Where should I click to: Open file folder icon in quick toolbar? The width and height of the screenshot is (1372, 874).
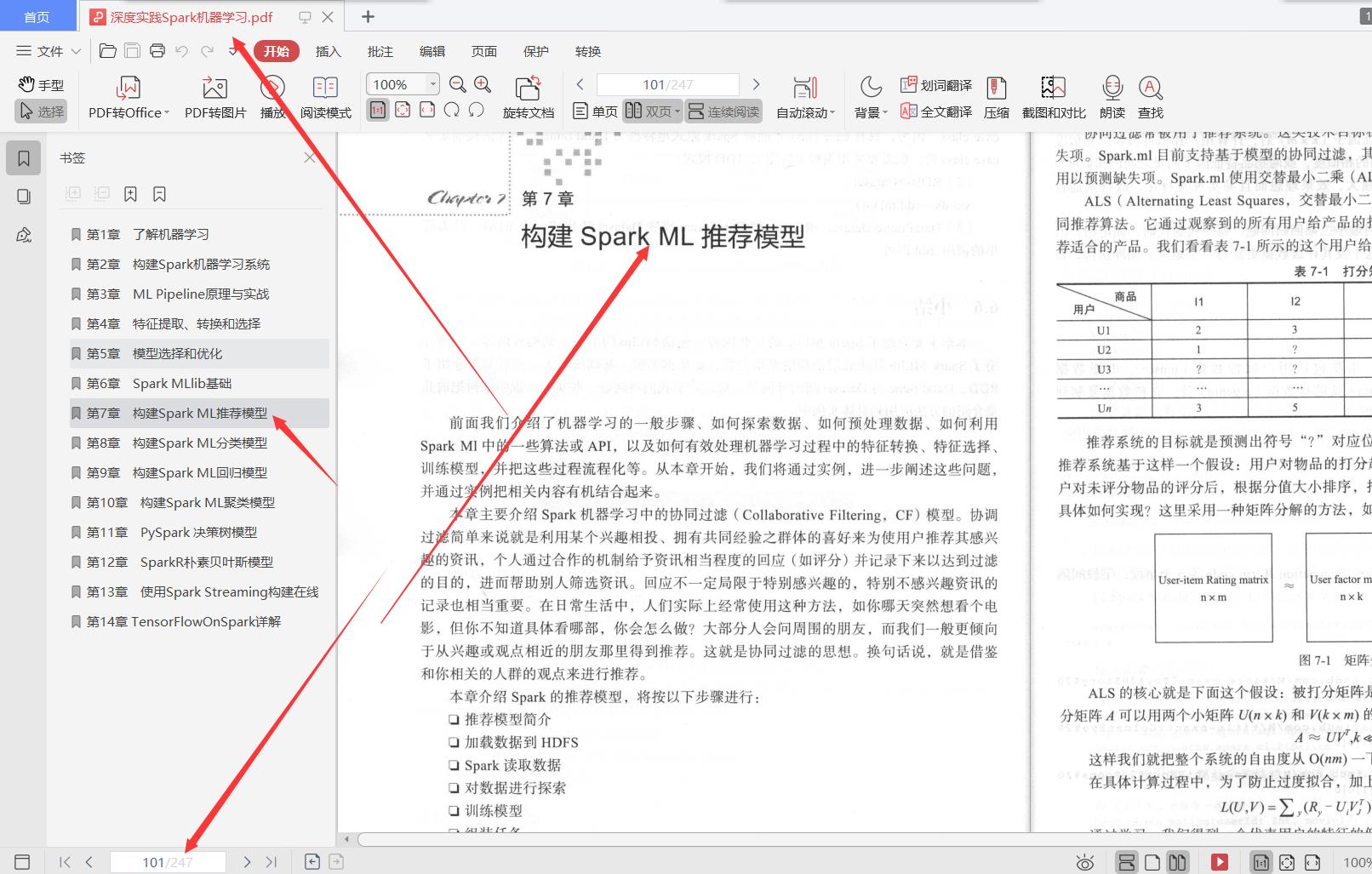pyautogui.click(x=108, y=51)
